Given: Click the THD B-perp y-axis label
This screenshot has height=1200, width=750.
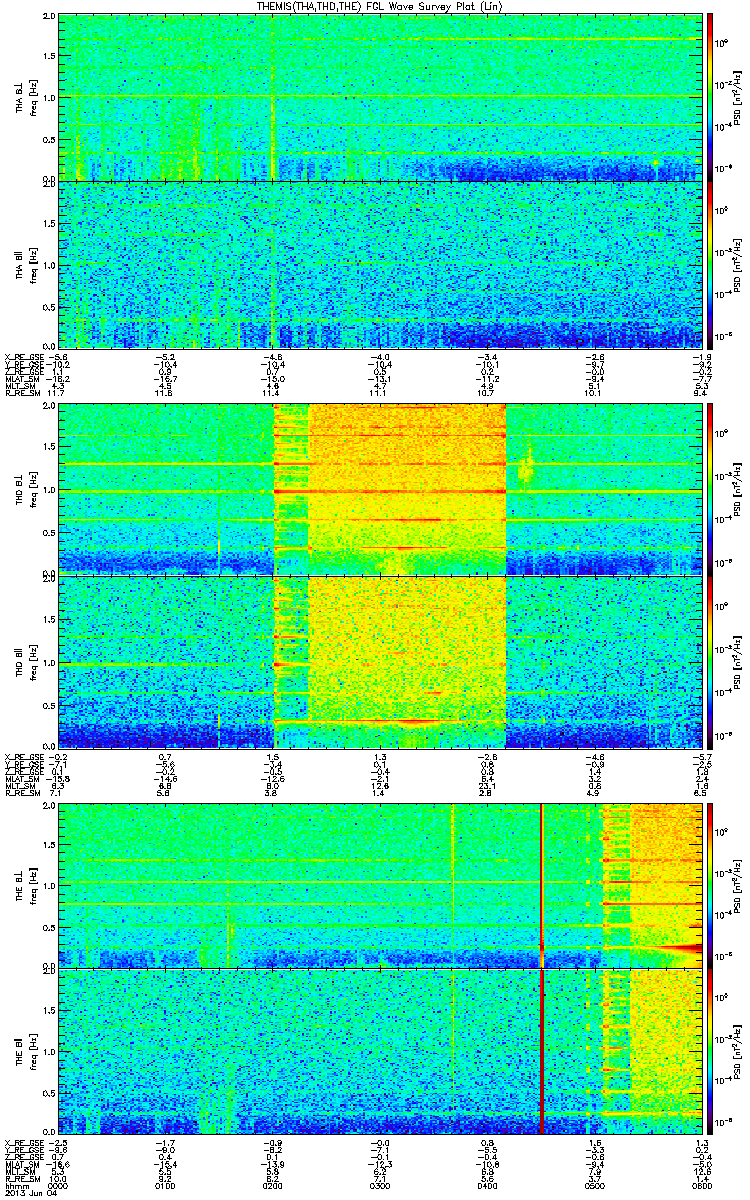Looking at the screenshot, I should pyautogui.click(x=20, y=487).
